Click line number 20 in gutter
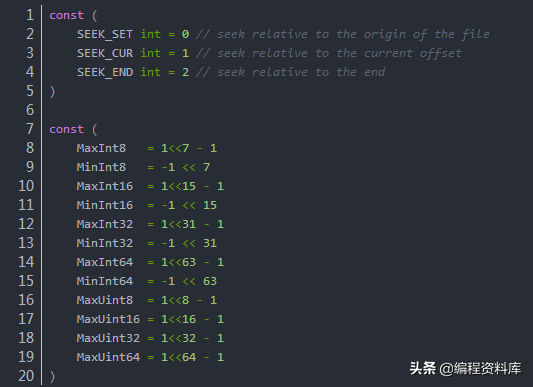Image resolution: width=533 pixels, height=387 pixels. point(26,376)
